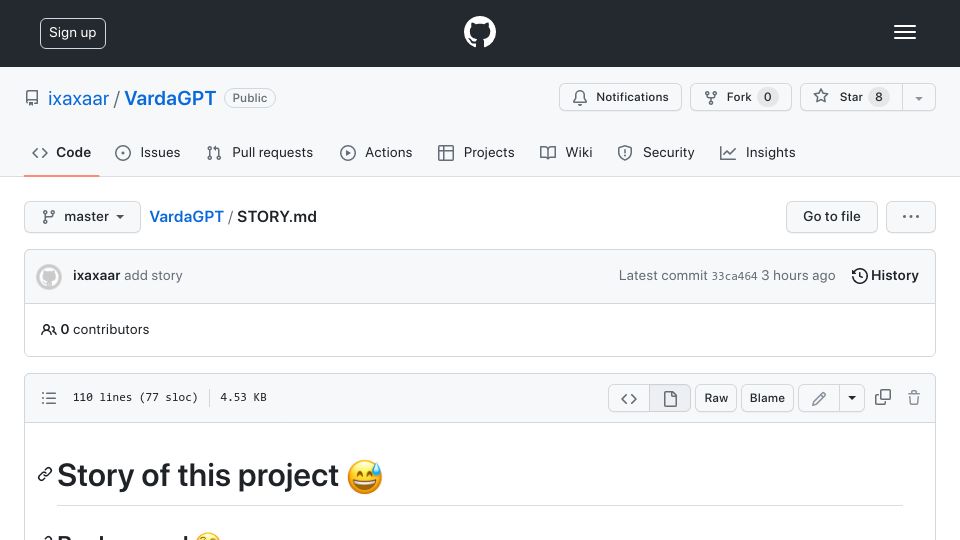Image resolution: width=960 pixels, height=540 pixels.
Task: Open the Wiki tab
Action: [566, 152]
